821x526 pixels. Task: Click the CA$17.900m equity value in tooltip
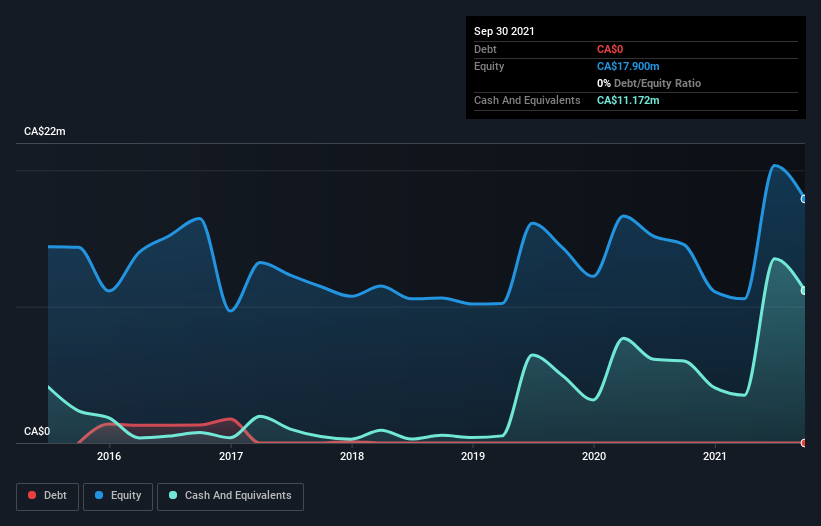click(628, 66)
